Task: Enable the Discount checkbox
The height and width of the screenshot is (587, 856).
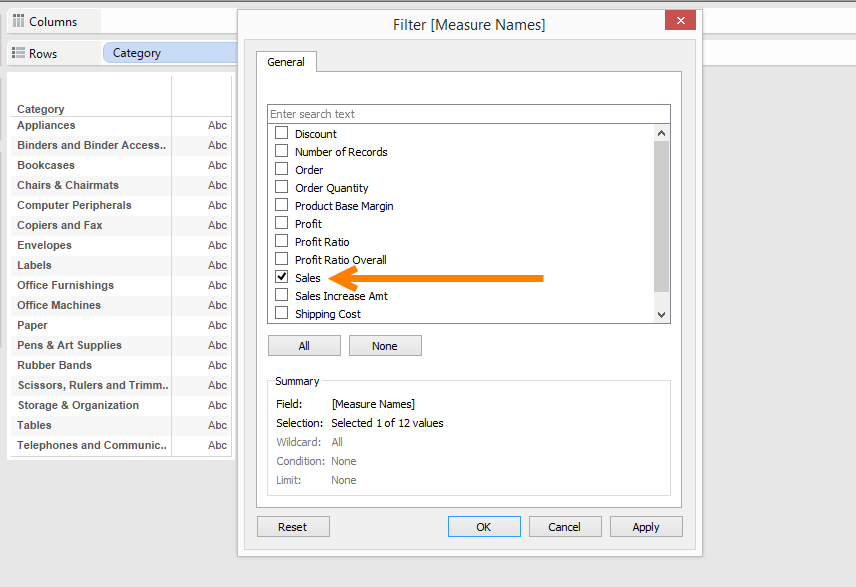Action: [x=282, y=133]
